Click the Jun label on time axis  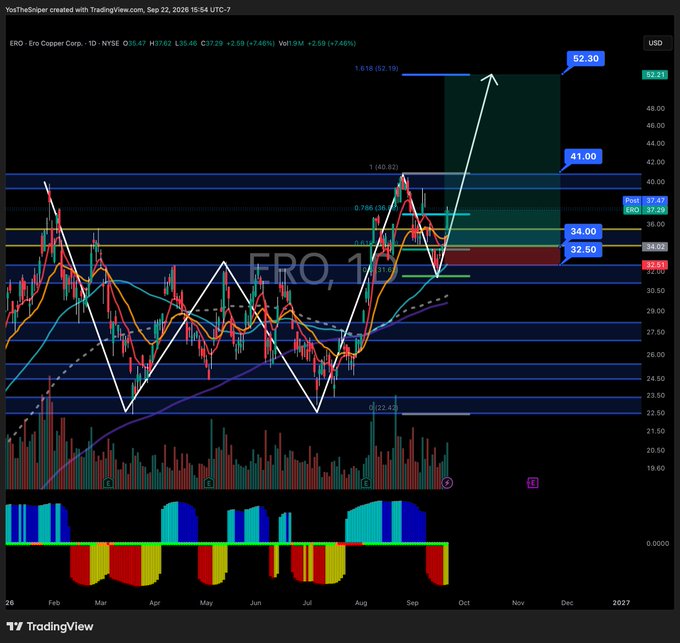(255, 603)
